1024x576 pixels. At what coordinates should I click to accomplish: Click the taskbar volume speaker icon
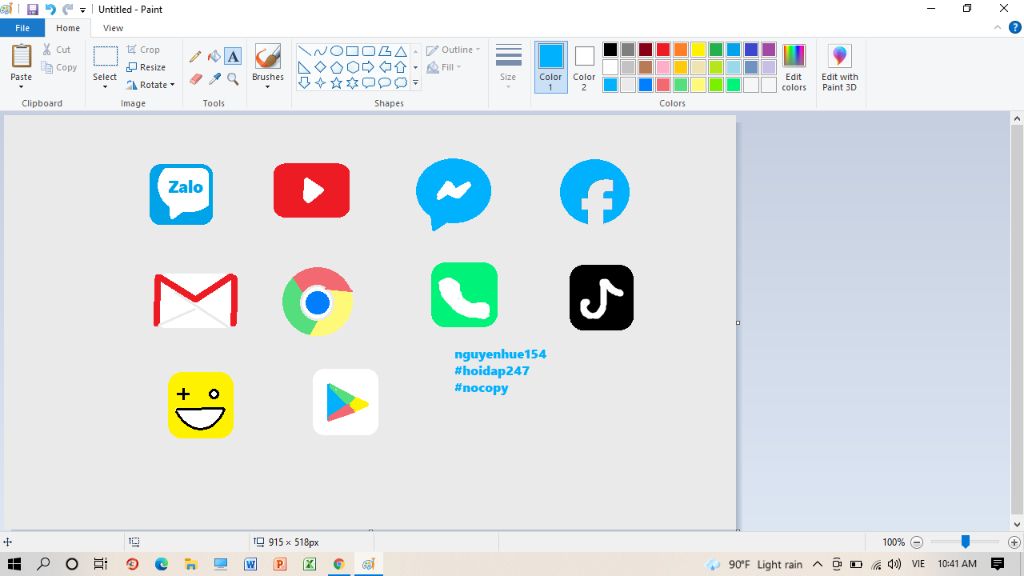(895, 564)
